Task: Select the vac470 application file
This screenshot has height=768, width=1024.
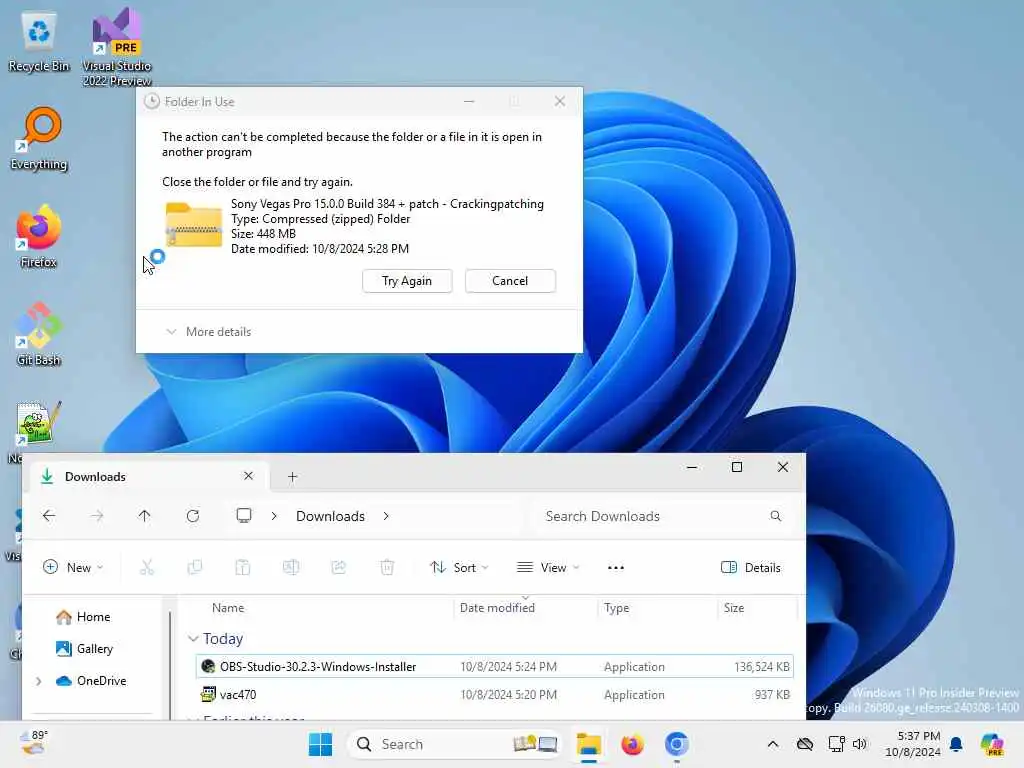Action: (494, 695)
